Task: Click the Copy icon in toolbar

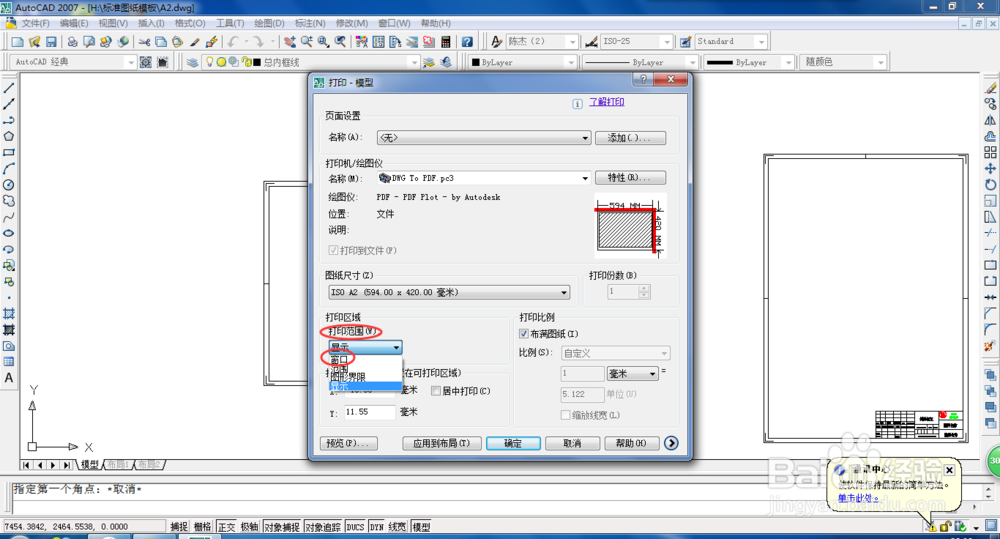Action: (x=161, y=41)
